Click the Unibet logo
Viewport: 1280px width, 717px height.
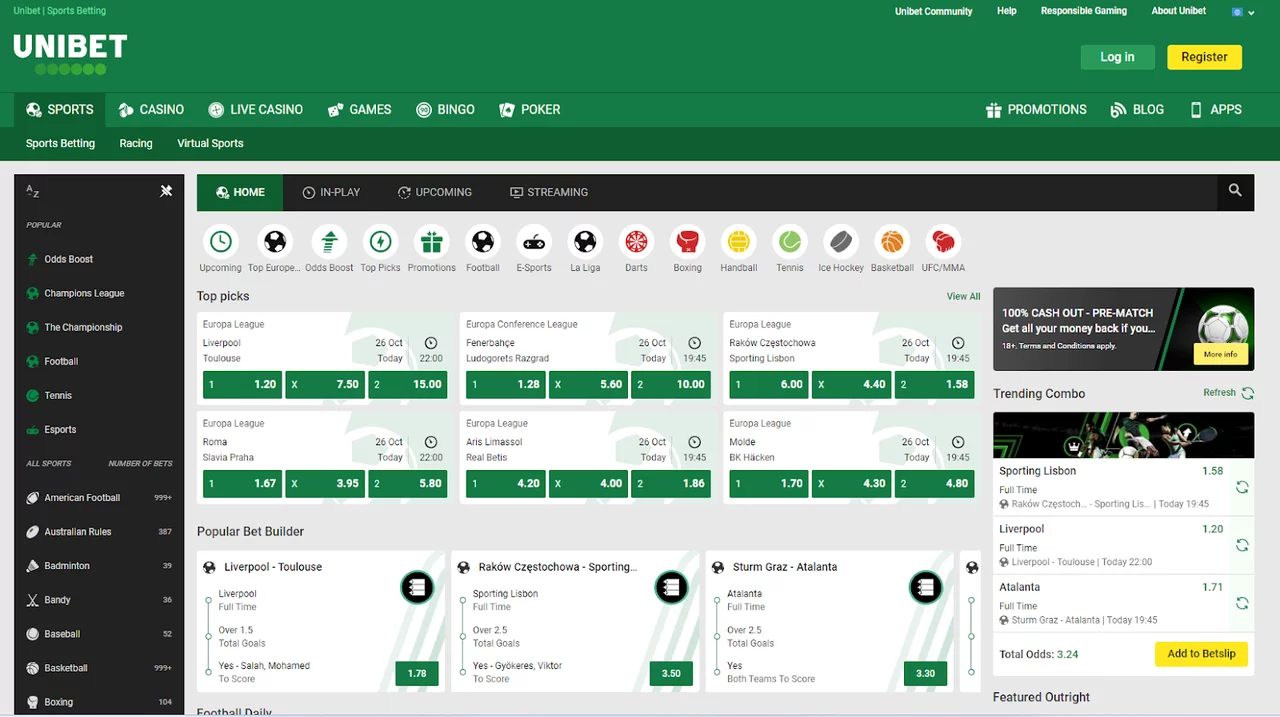(x=70, y=54)
